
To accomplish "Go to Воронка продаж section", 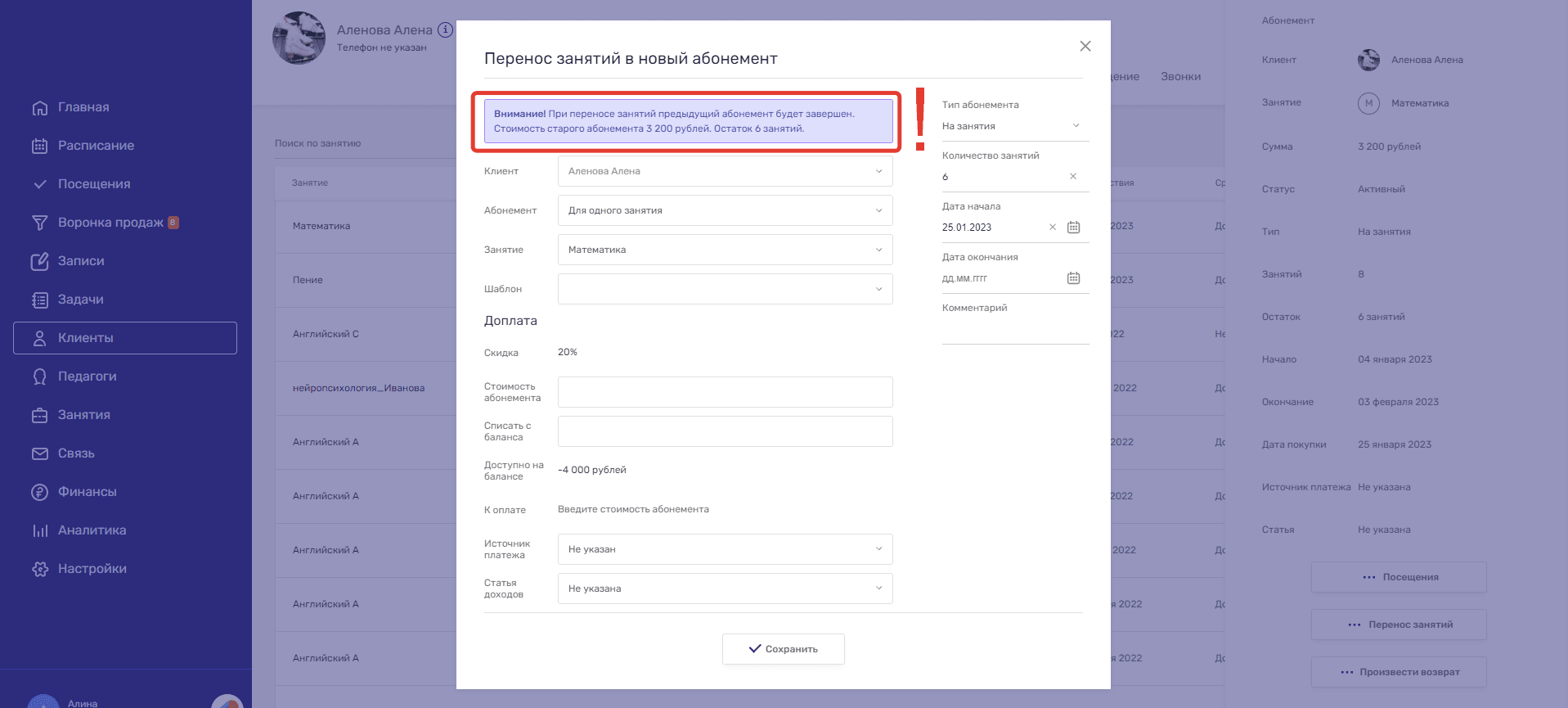I will click(x=110, y=223).
